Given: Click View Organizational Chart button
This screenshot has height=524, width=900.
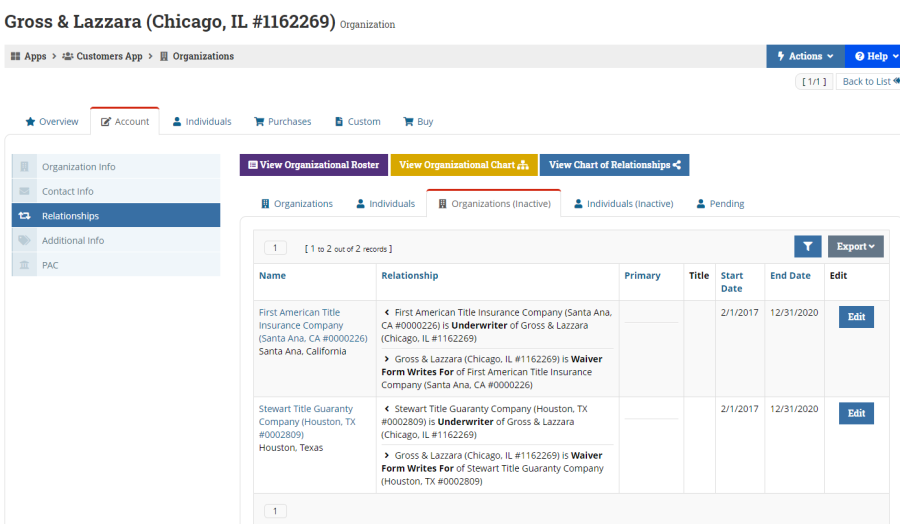Looking at the screenshot, I should pos(464,165).
